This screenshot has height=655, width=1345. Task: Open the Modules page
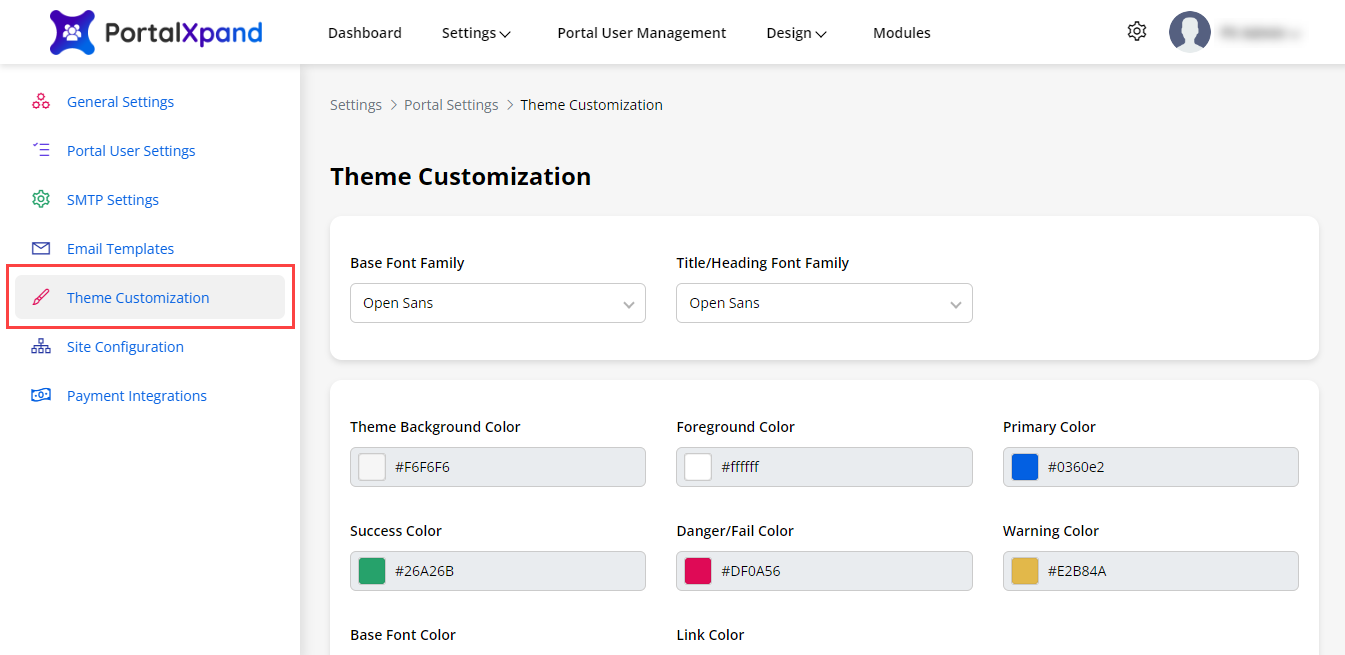click(x=901, y=33)
